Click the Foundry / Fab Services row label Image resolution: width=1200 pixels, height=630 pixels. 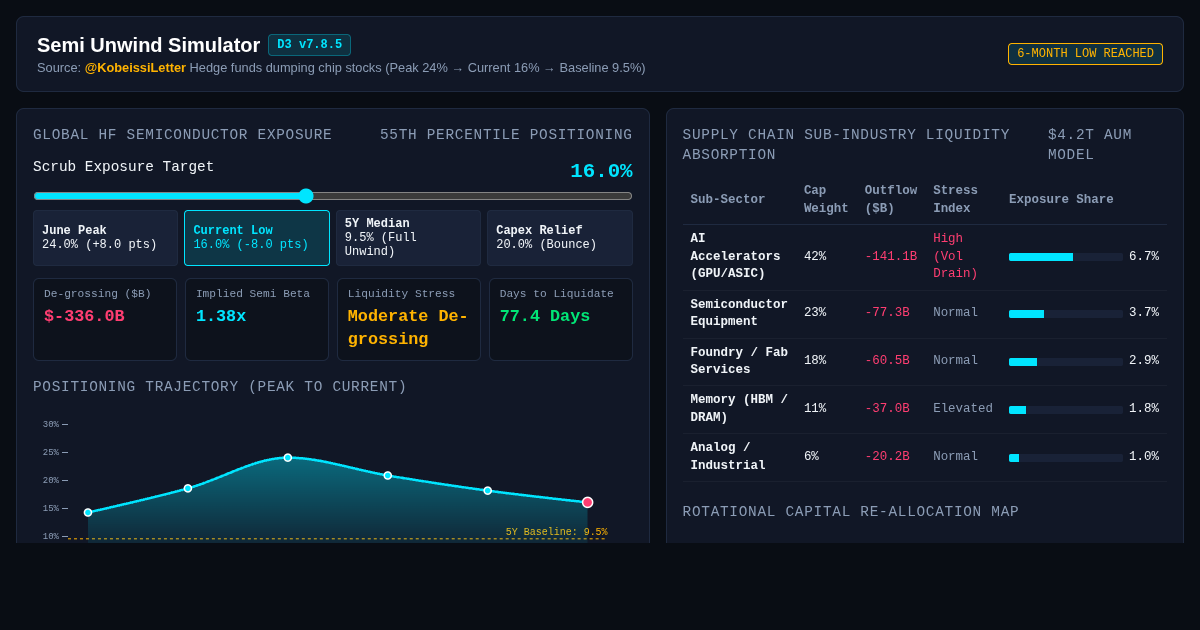coord(739,362)
